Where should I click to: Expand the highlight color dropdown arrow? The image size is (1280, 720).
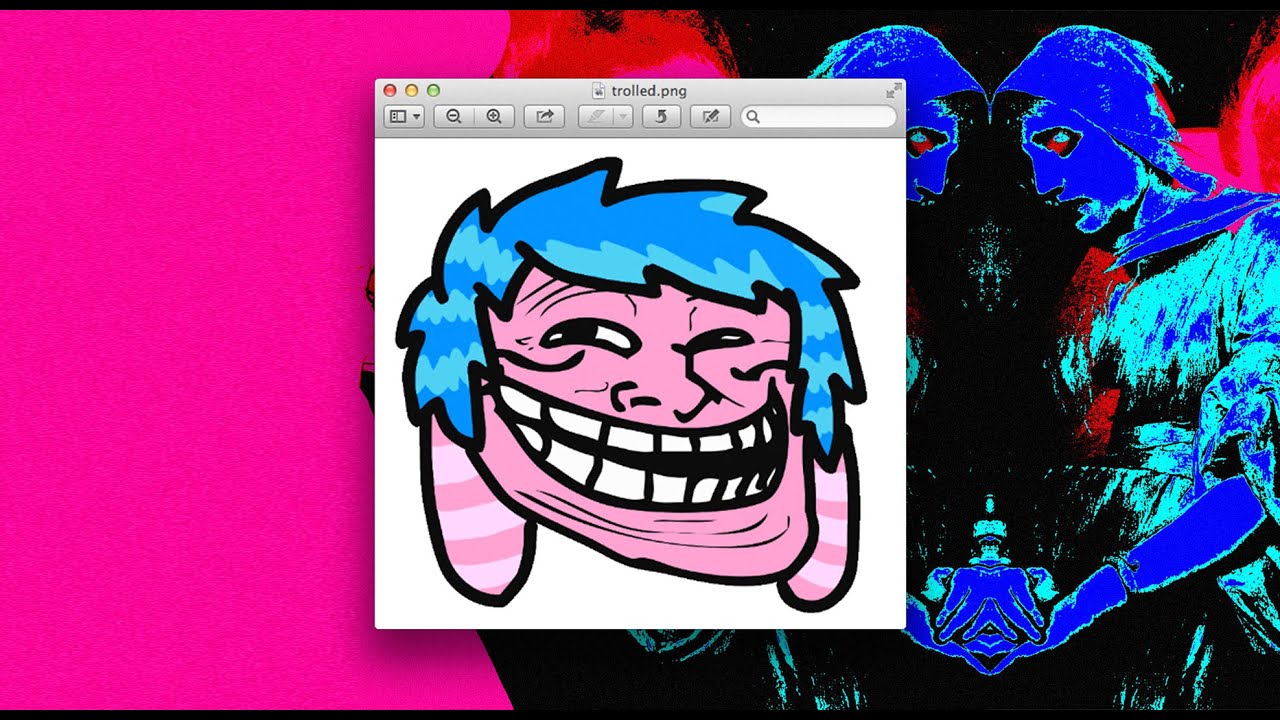click(622, 117)
